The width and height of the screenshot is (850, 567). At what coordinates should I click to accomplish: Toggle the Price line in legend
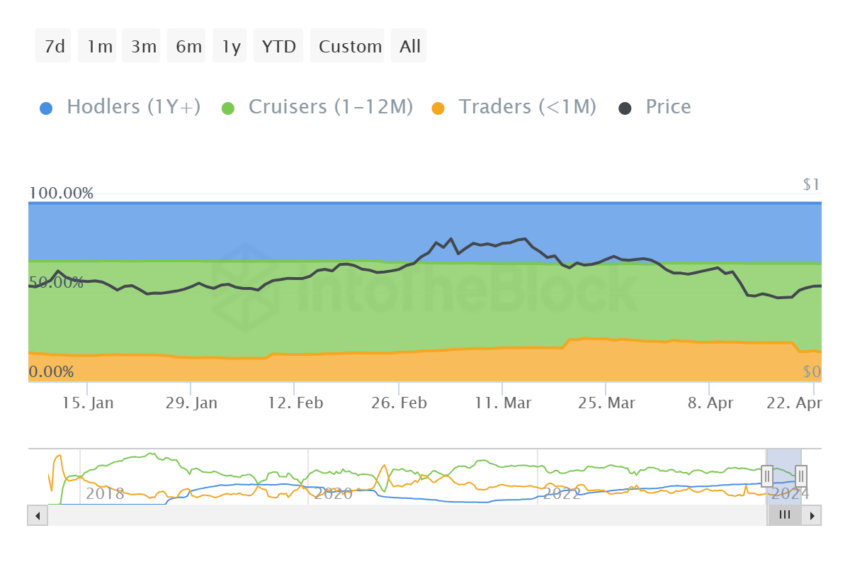[656, 107]
